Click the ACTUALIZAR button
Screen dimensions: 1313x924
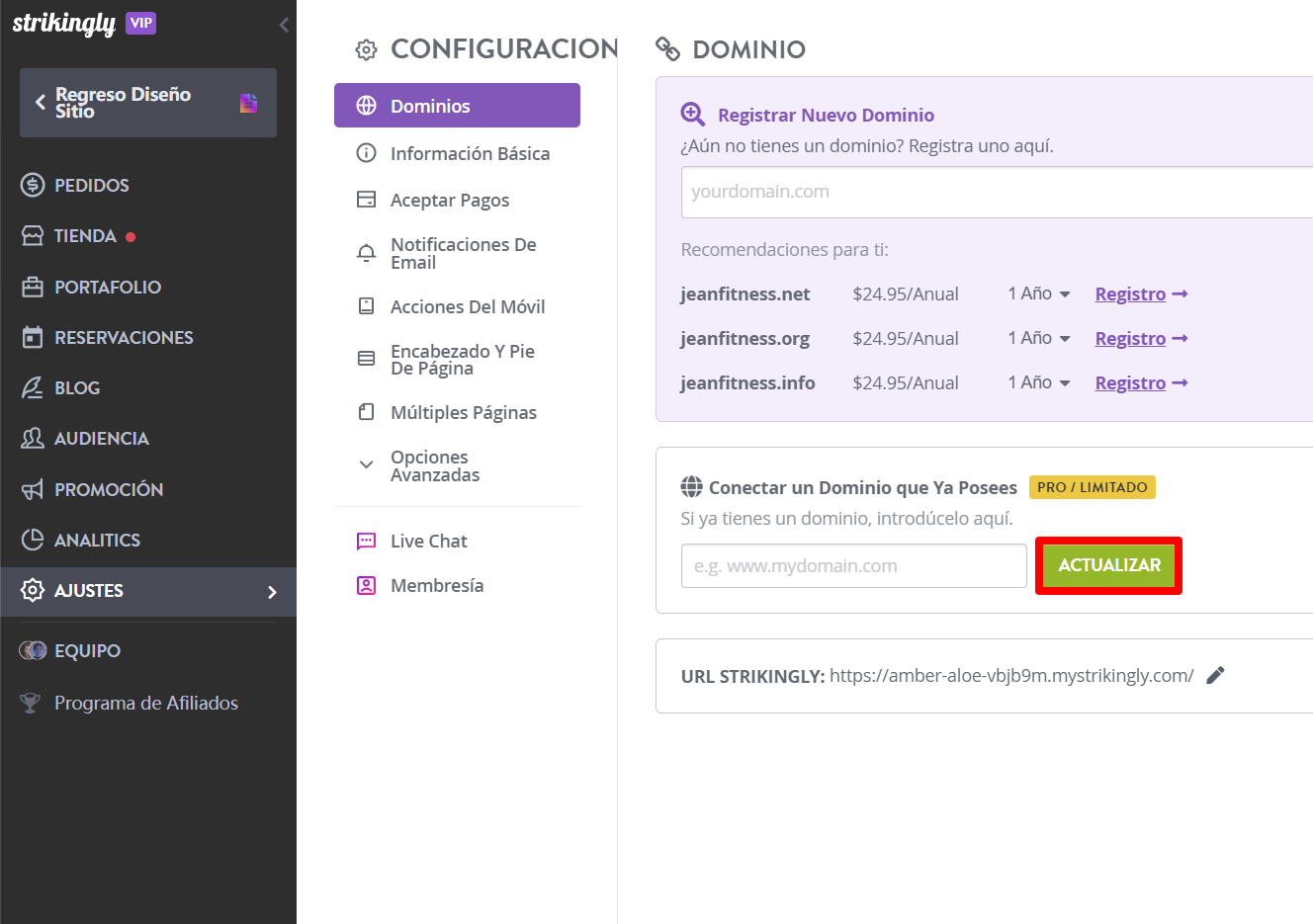1109,565
